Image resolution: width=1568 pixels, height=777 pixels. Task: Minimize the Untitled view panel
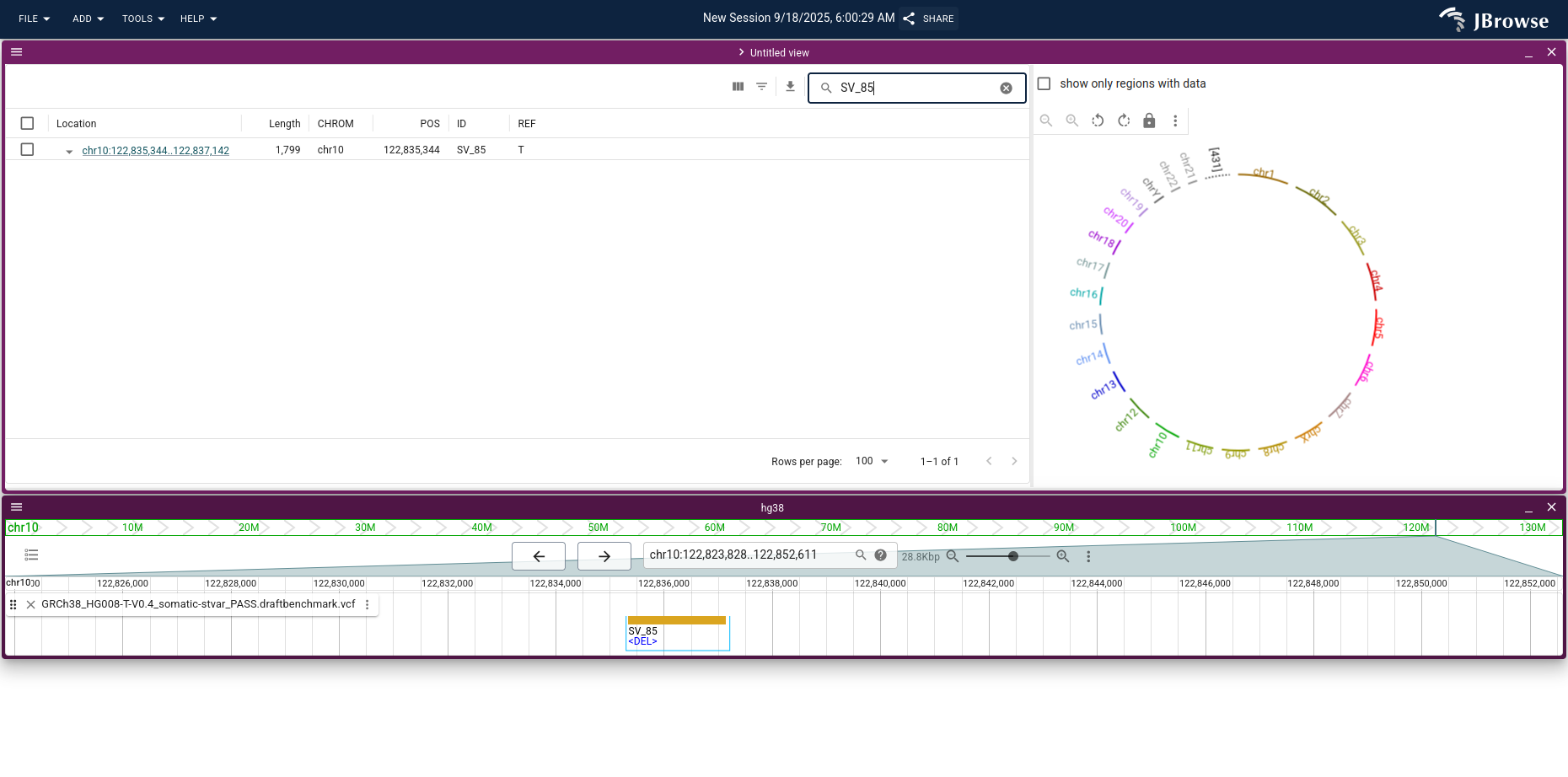coord(1528,52)
